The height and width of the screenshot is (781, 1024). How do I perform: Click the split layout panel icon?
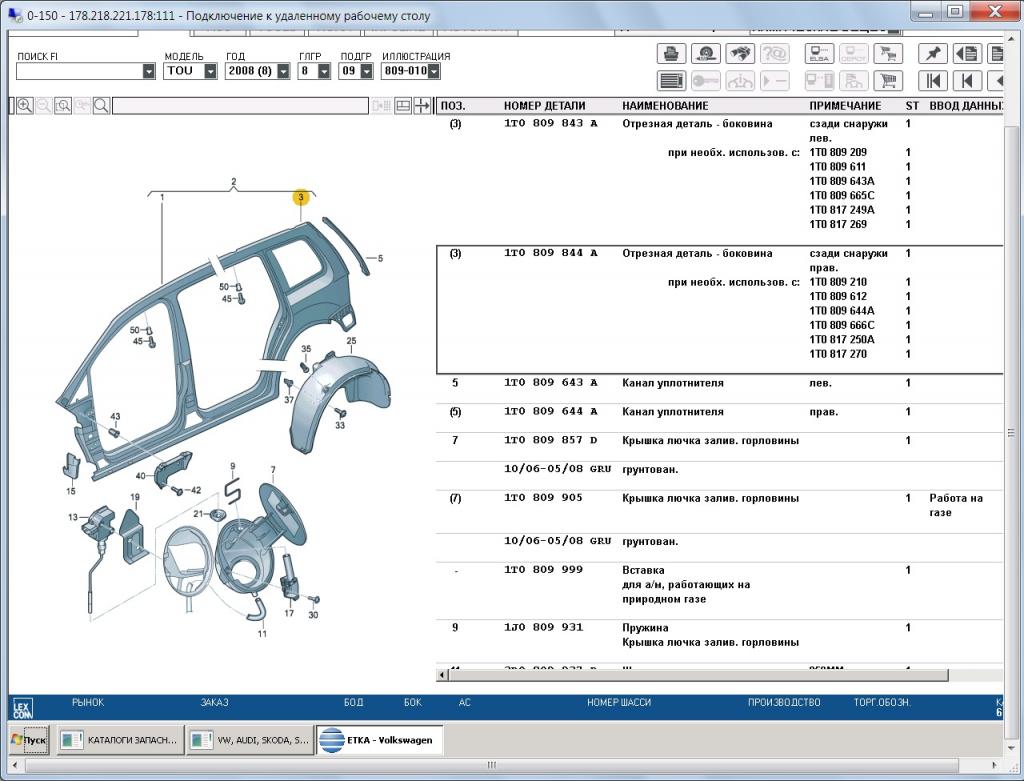pos(403,106)
